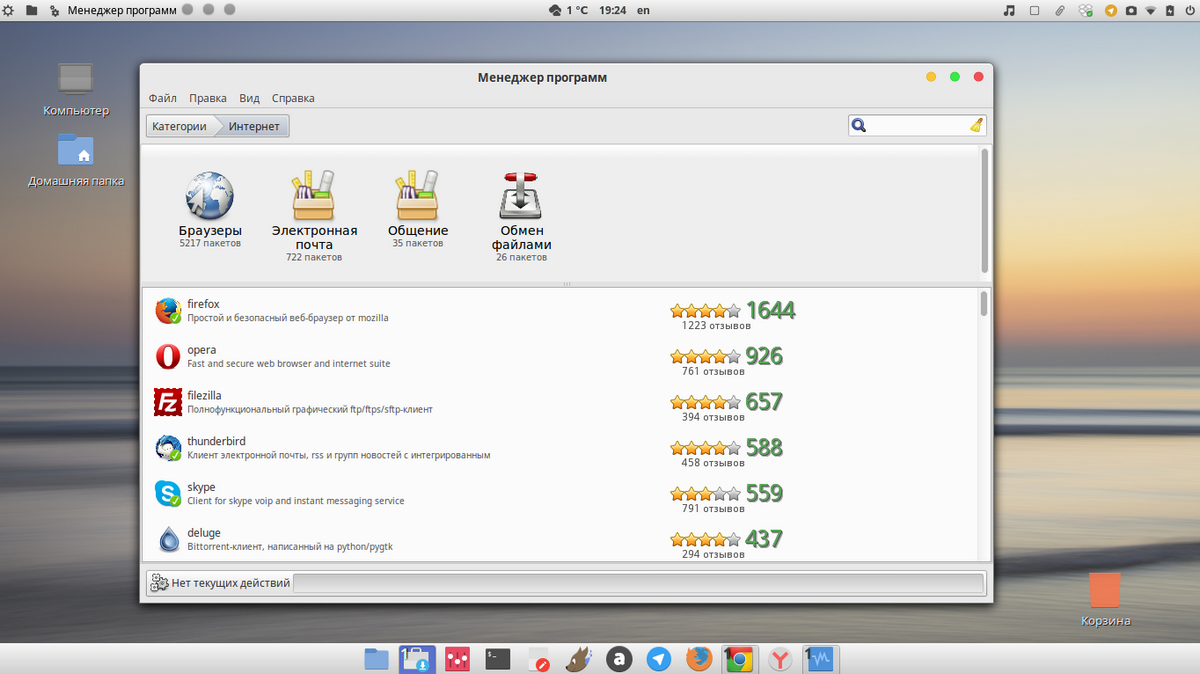
Task: Click the weather 1 °C indicator
Action: (x=569, y=10)
